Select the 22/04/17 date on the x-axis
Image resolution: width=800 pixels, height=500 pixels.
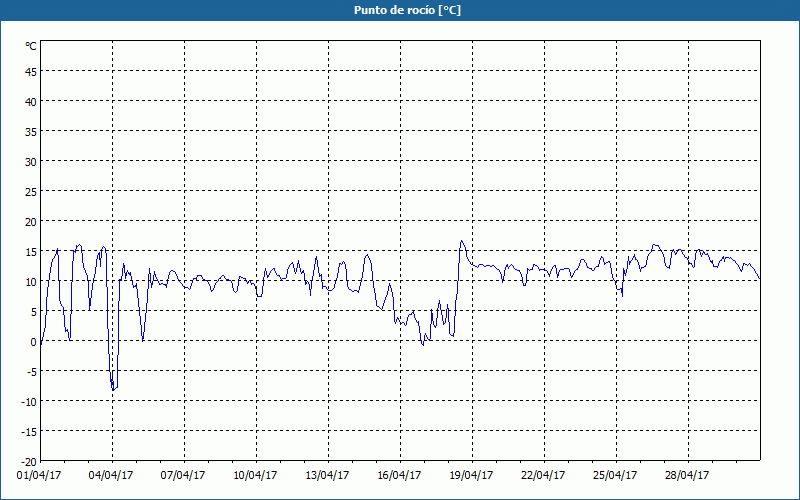click(x=543, y=476)
